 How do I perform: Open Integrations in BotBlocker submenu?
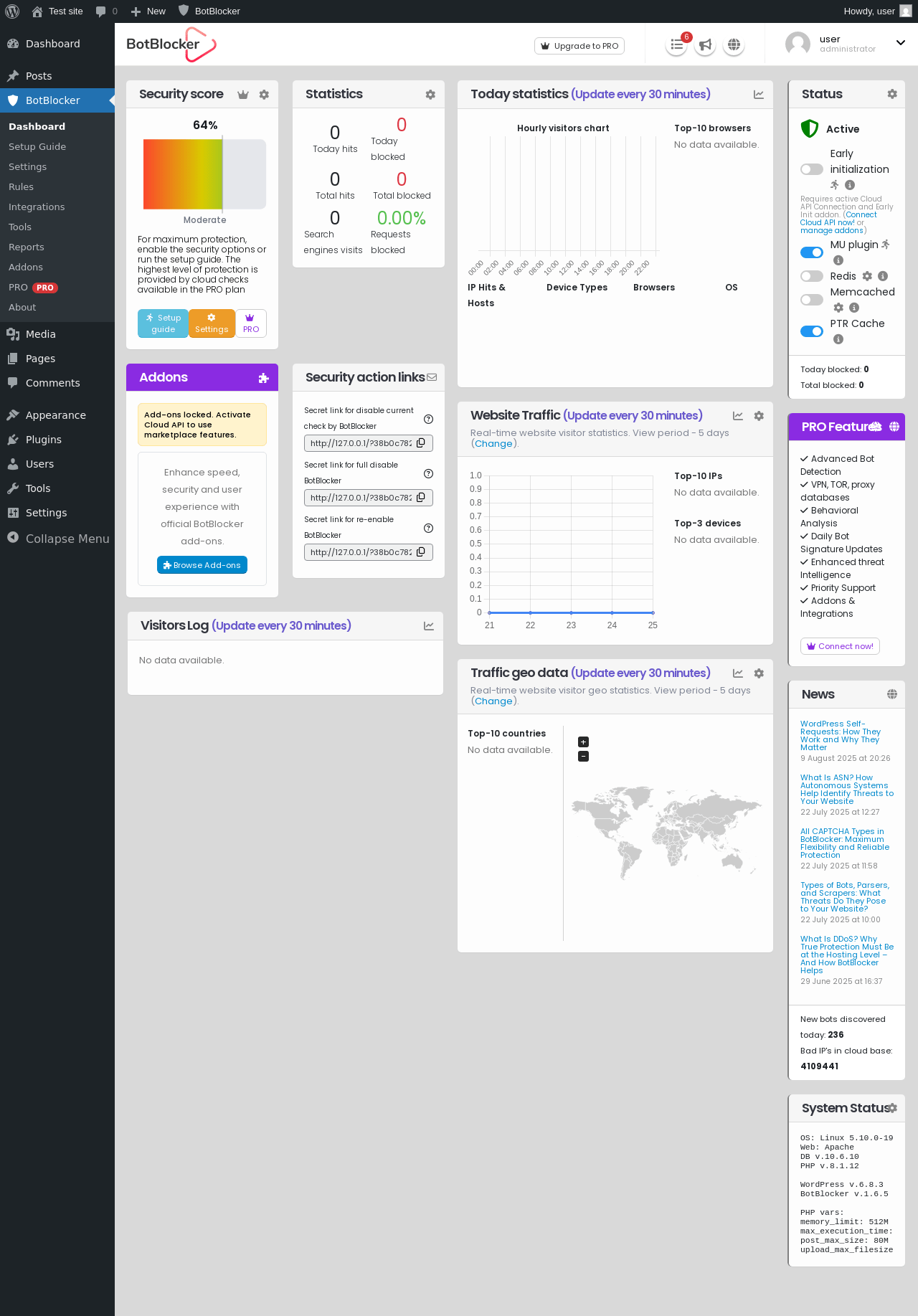(x=37, y=207)
